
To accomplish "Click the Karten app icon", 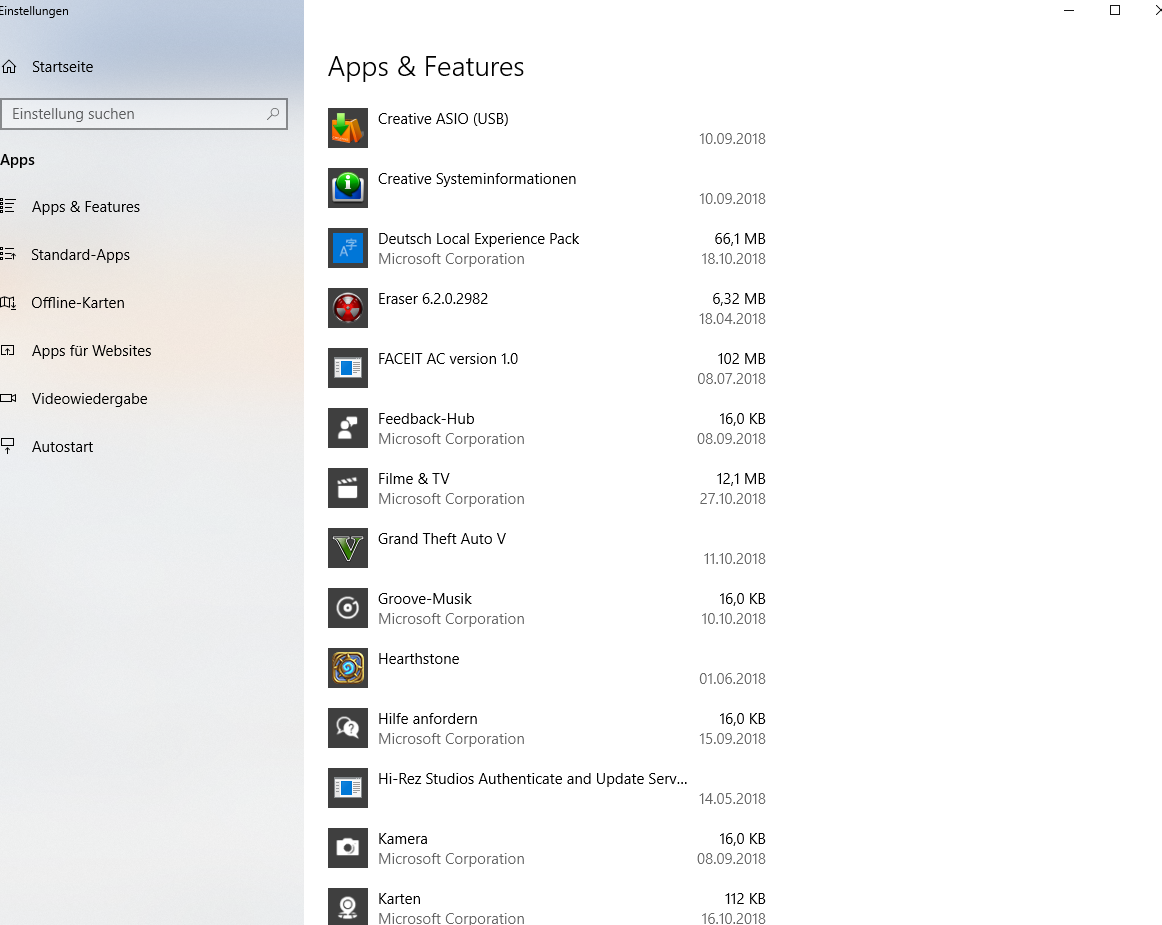I will [x=348, y=906].
